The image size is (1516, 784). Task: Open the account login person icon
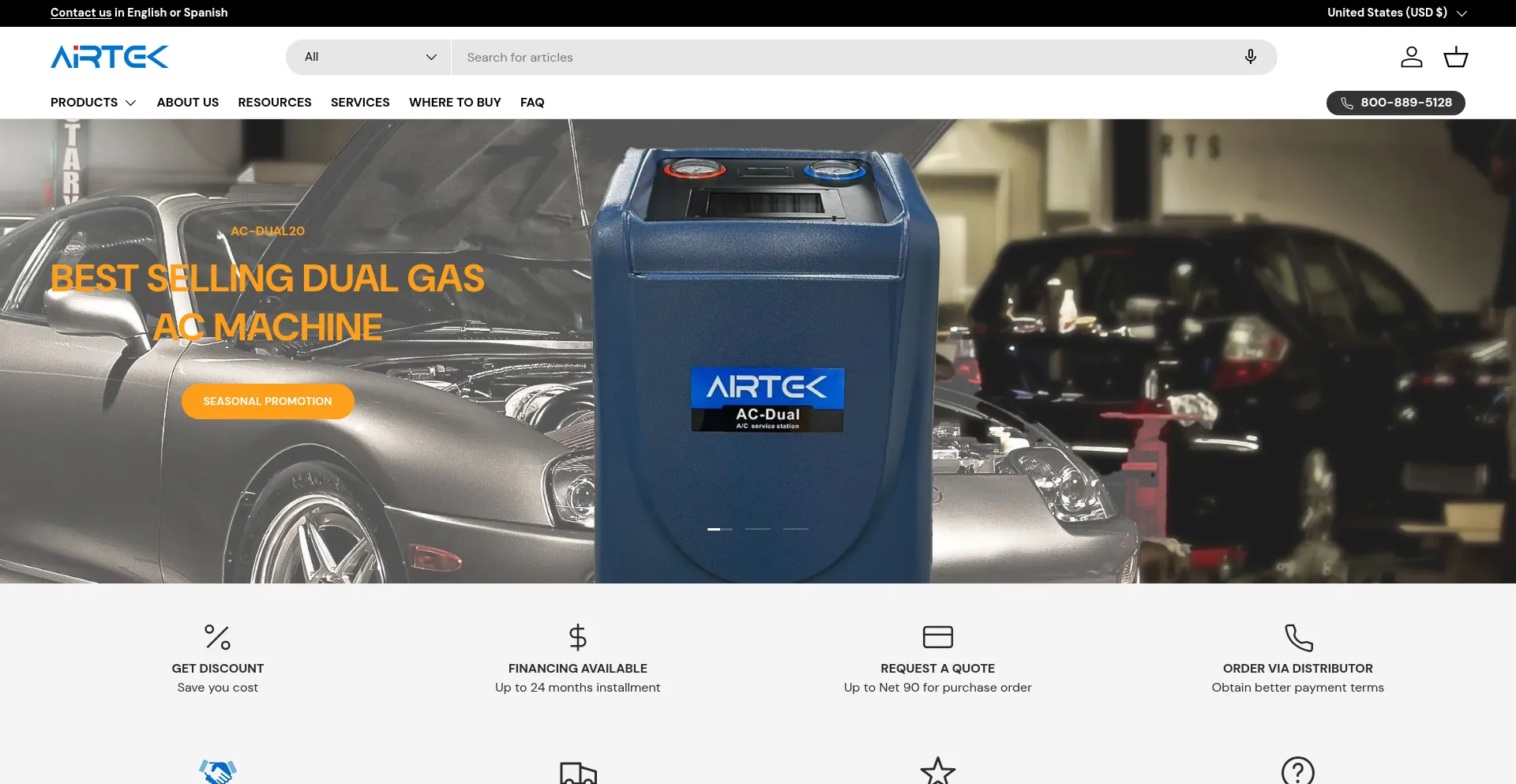(1412, 57)
